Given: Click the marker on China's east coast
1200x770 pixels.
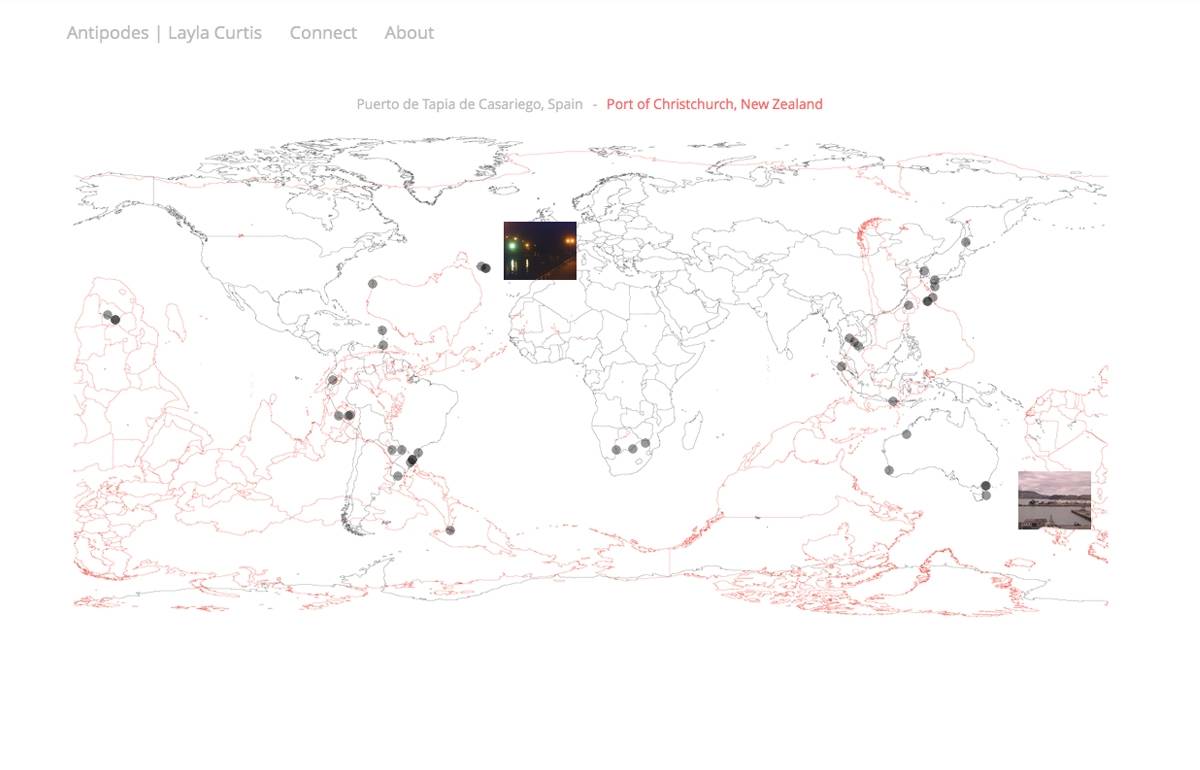Looking at the screenshot, I should (x=908, y=305).
